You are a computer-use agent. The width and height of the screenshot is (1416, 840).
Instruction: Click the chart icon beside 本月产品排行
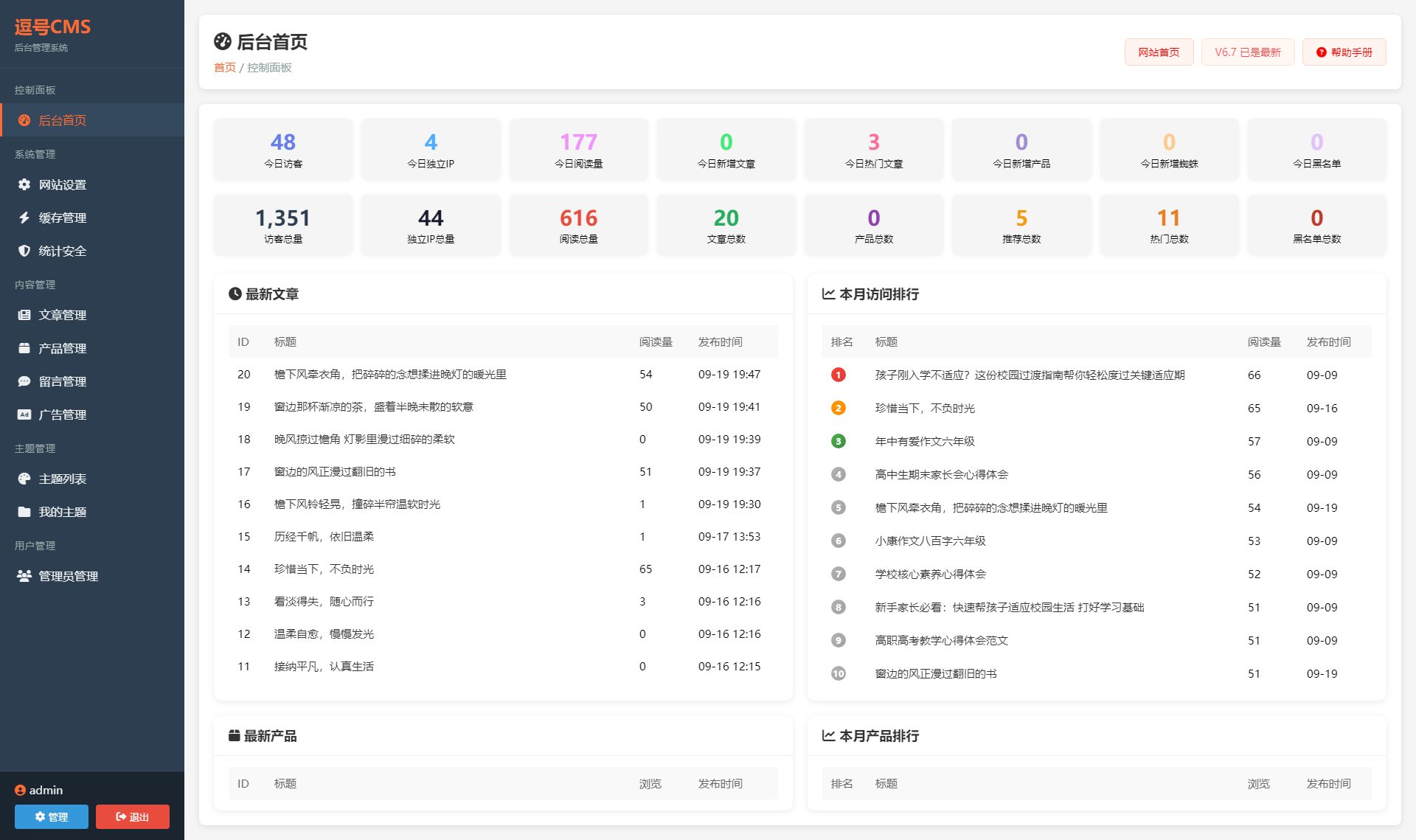point(828,735)
